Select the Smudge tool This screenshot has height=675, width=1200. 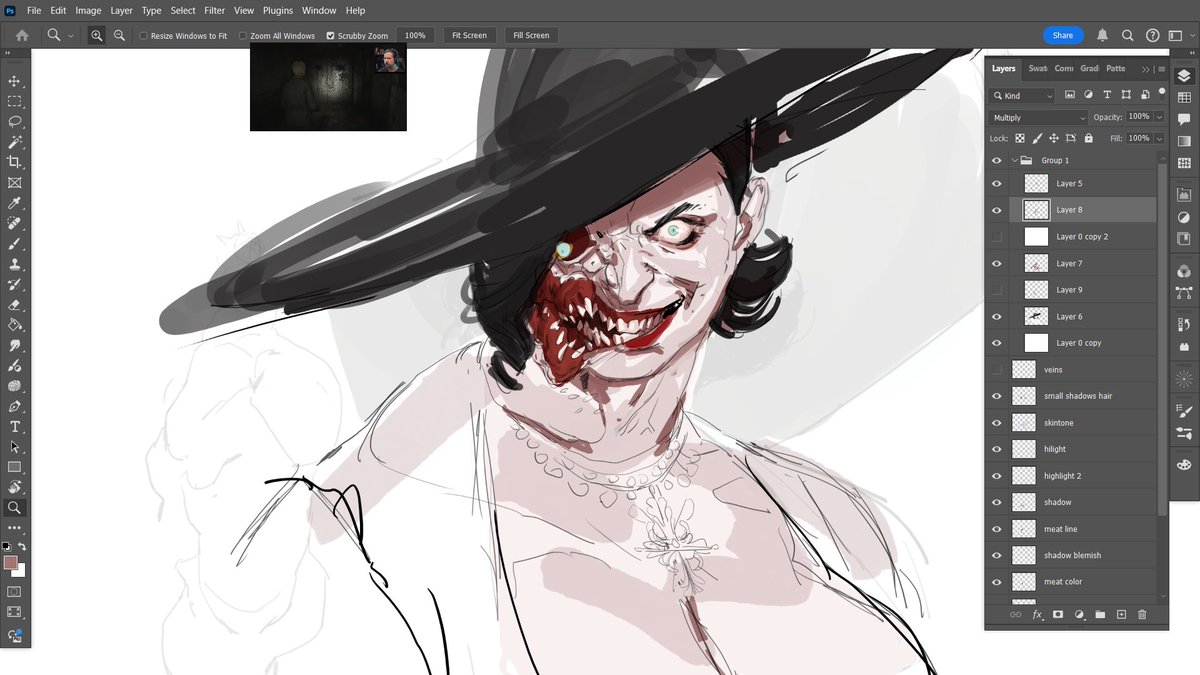pos(14,345)
